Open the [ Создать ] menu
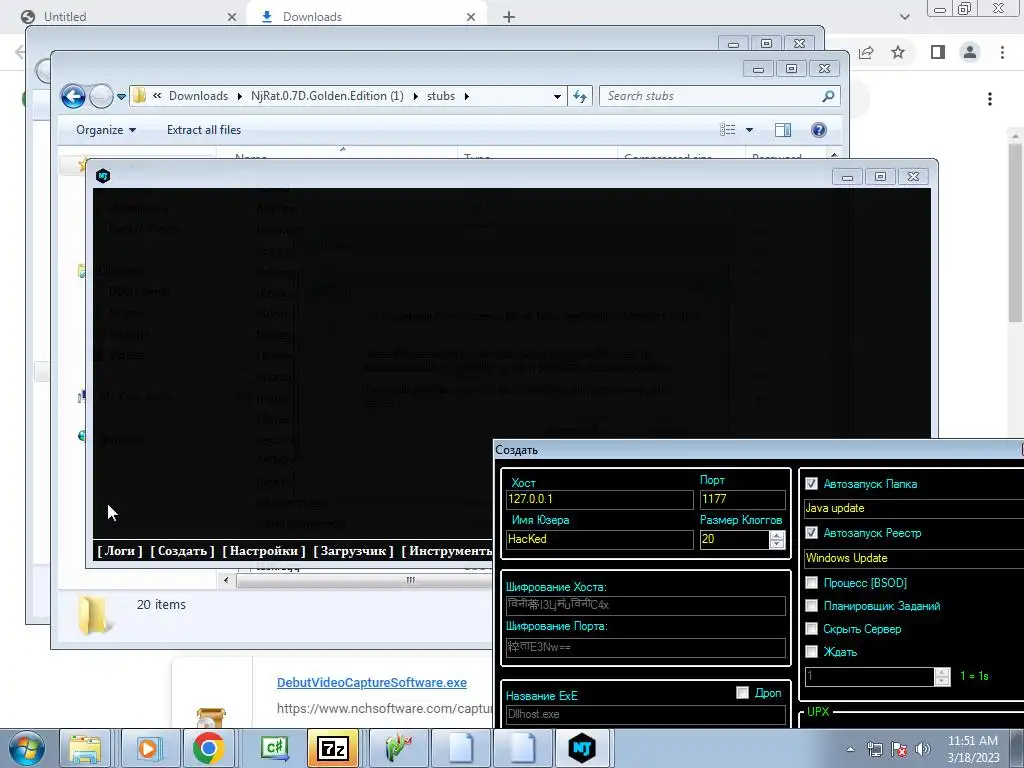Screen dimensions: 1024x768 pyautogui.click(x=182, y=551)
